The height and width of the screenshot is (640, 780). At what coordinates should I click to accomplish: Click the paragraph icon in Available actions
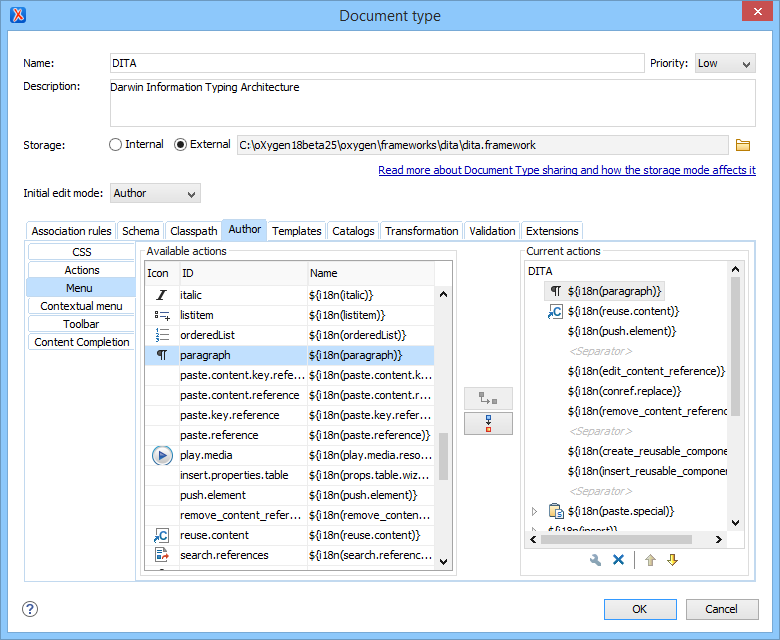coord(162,355)
